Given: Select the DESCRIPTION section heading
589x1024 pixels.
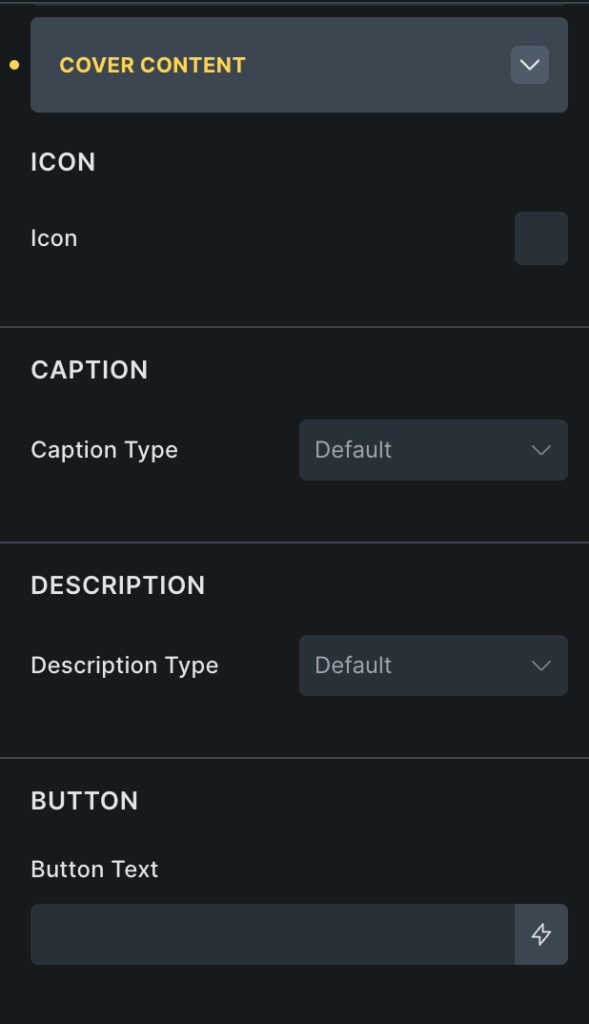Looking at the screenshot, I should click(118, 586).
